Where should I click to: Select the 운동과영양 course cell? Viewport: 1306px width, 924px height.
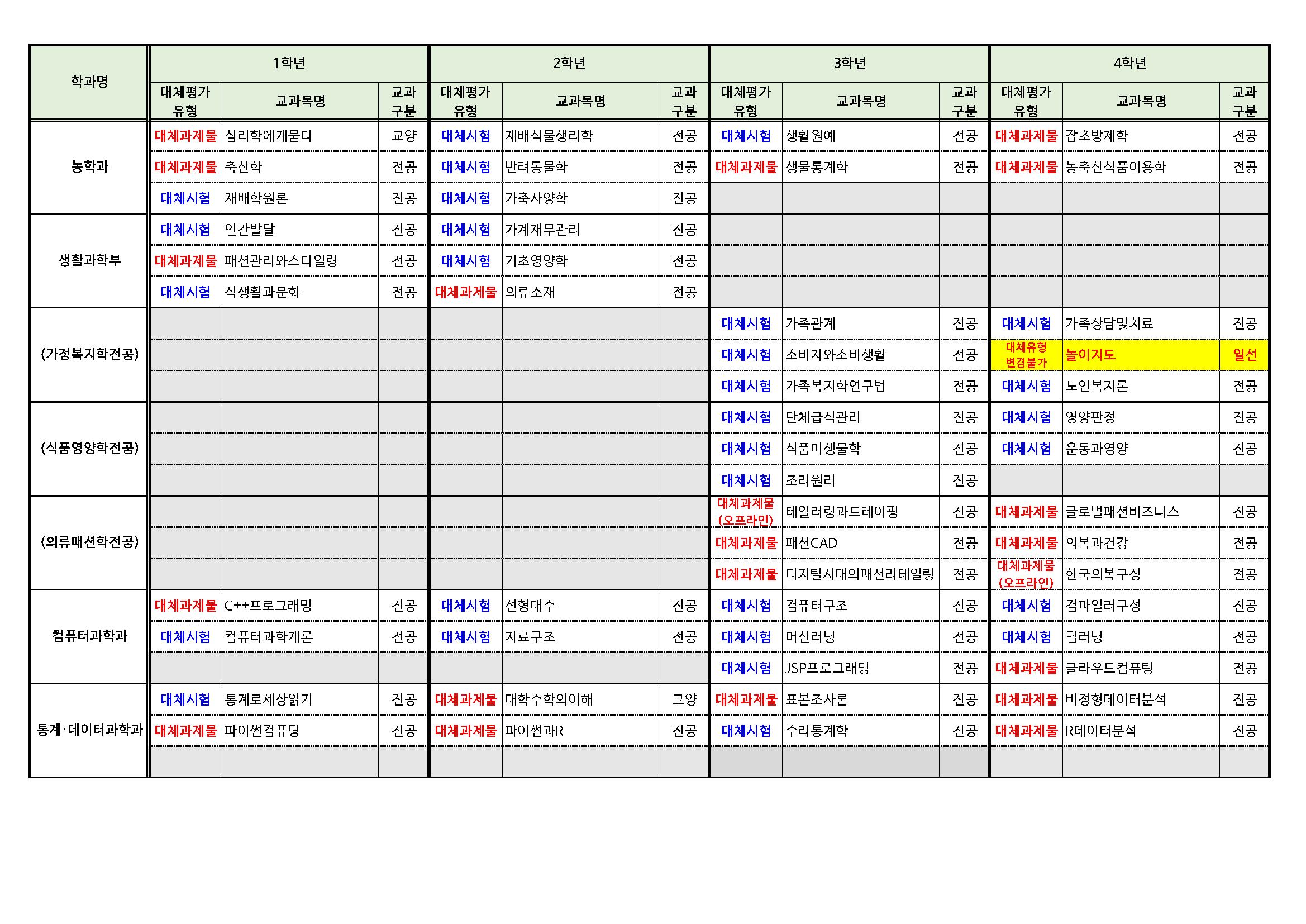click(1141, 449)
